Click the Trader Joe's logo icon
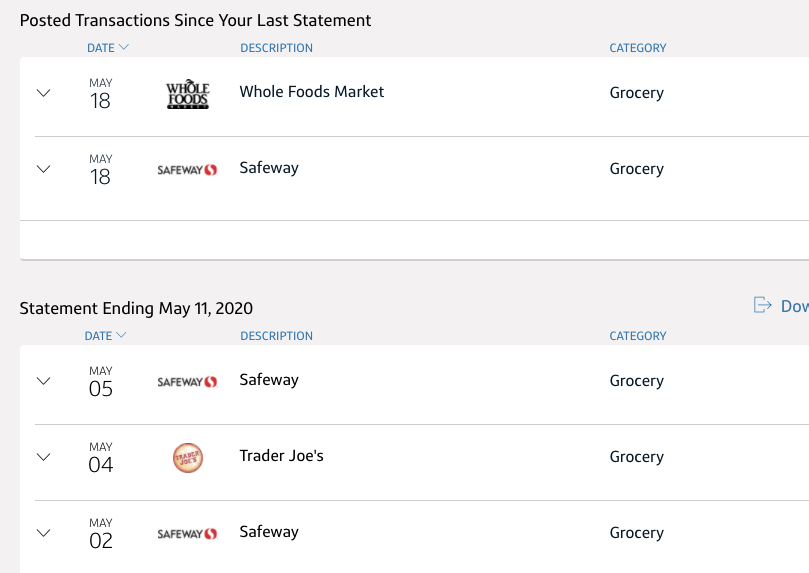This screenshot has width=809, height=573. [187, 458]
